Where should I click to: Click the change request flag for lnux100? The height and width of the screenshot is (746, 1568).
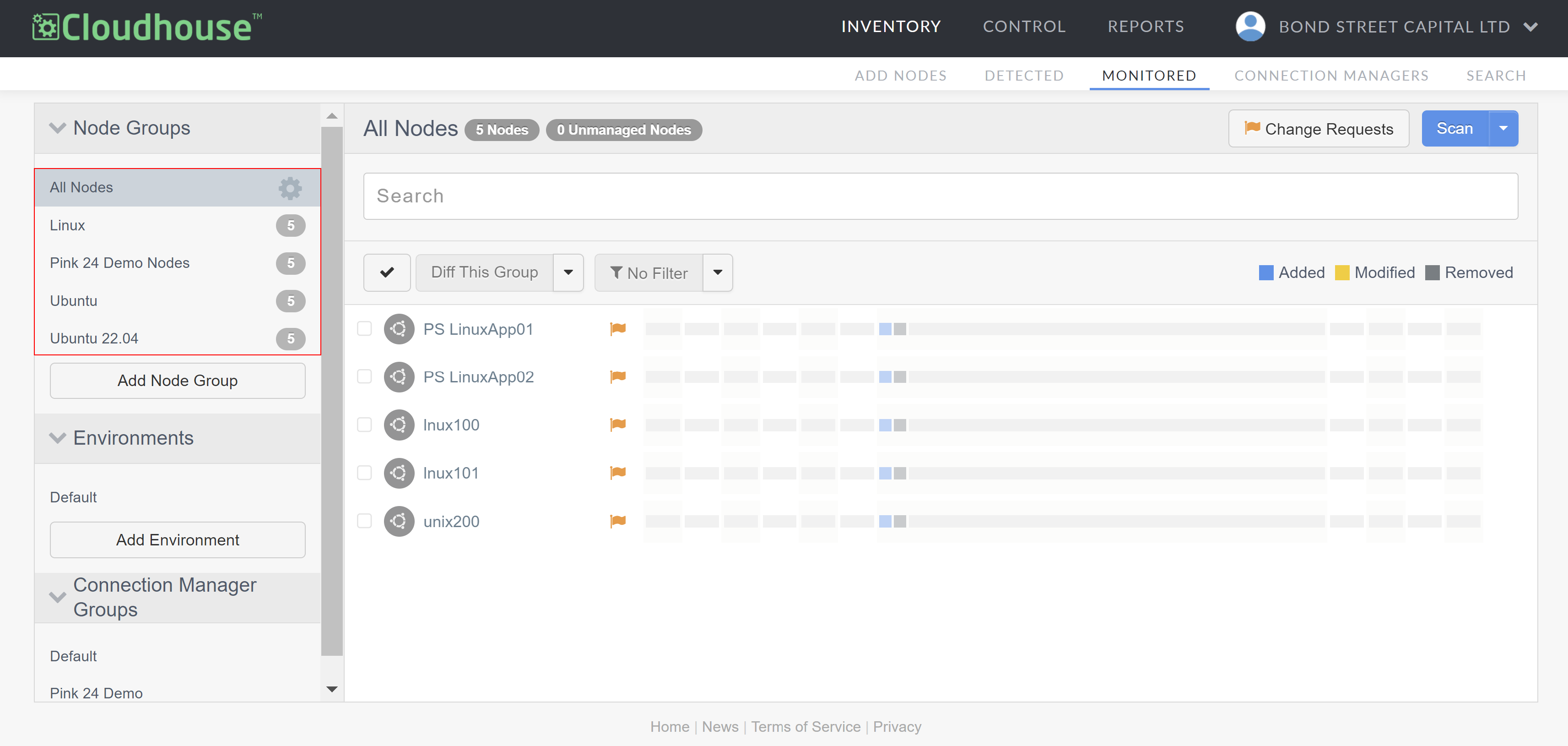(618, 425)
